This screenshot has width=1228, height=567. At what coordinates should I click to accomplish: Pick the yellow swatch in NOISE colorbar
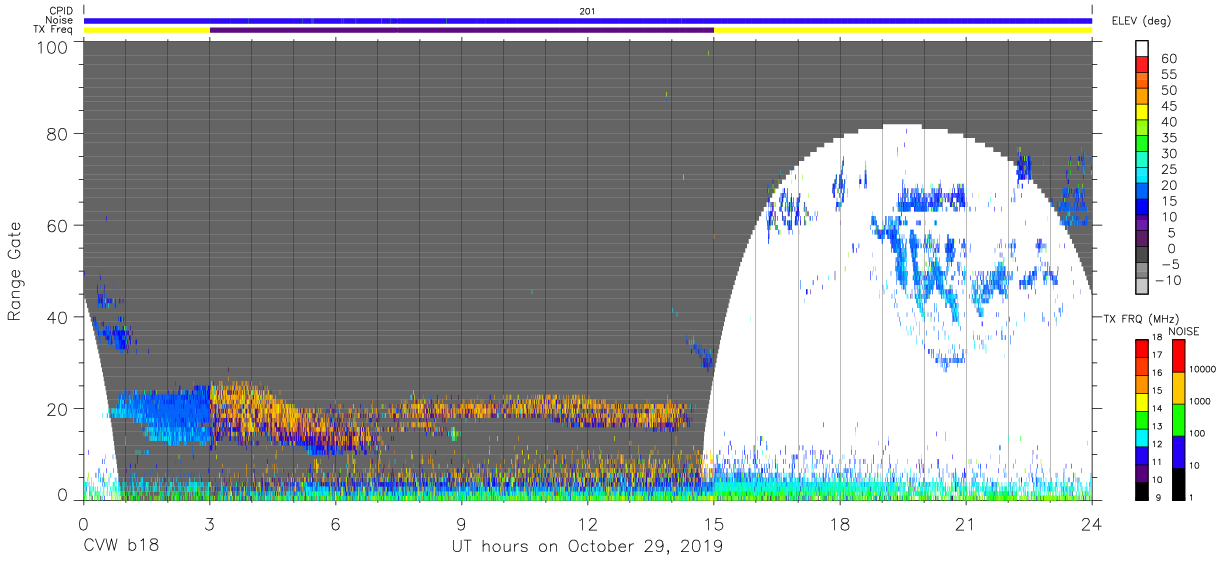pyautogui.click(x=1178, y=388)
